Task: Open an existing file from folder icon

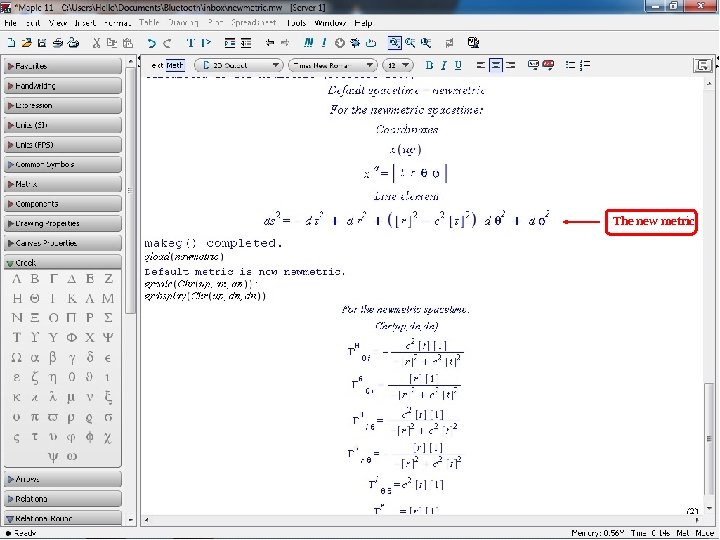Action: pos(26,43)
